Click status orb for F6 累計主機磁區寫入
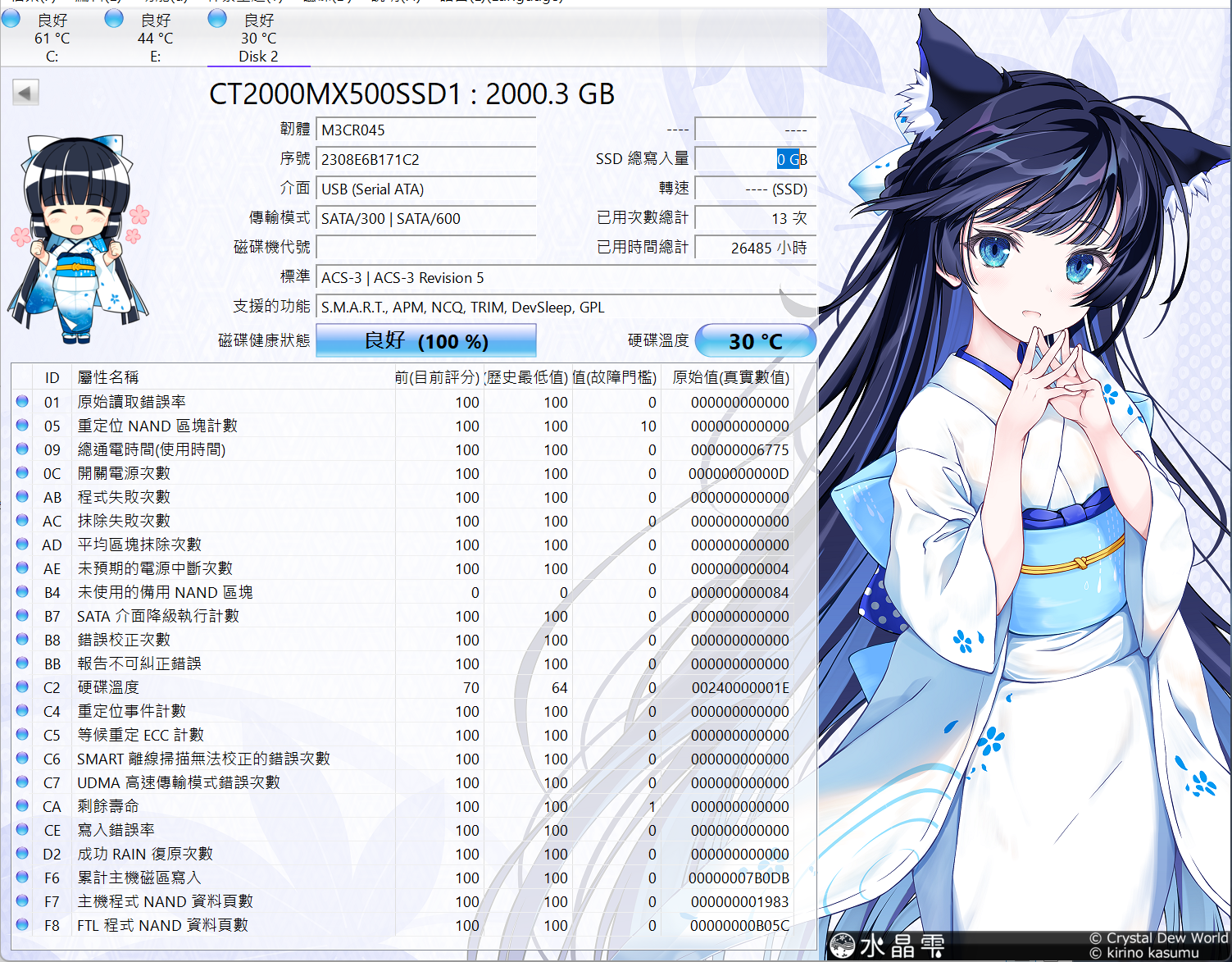Screen dimensions: 1232x962 coord(22,878)
